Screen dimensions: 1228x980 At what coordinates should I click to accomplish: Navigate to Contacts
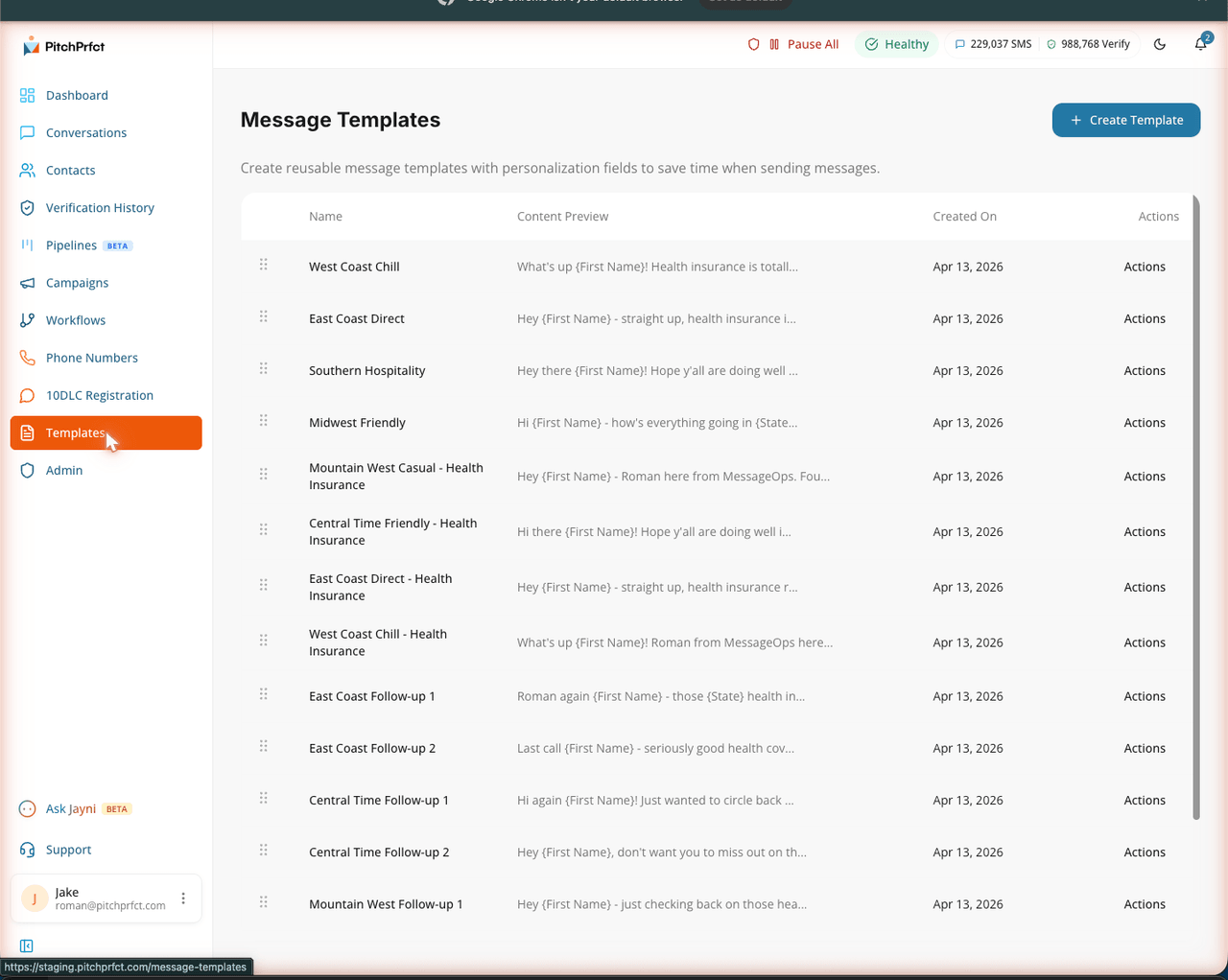click(x=106, y=170)
